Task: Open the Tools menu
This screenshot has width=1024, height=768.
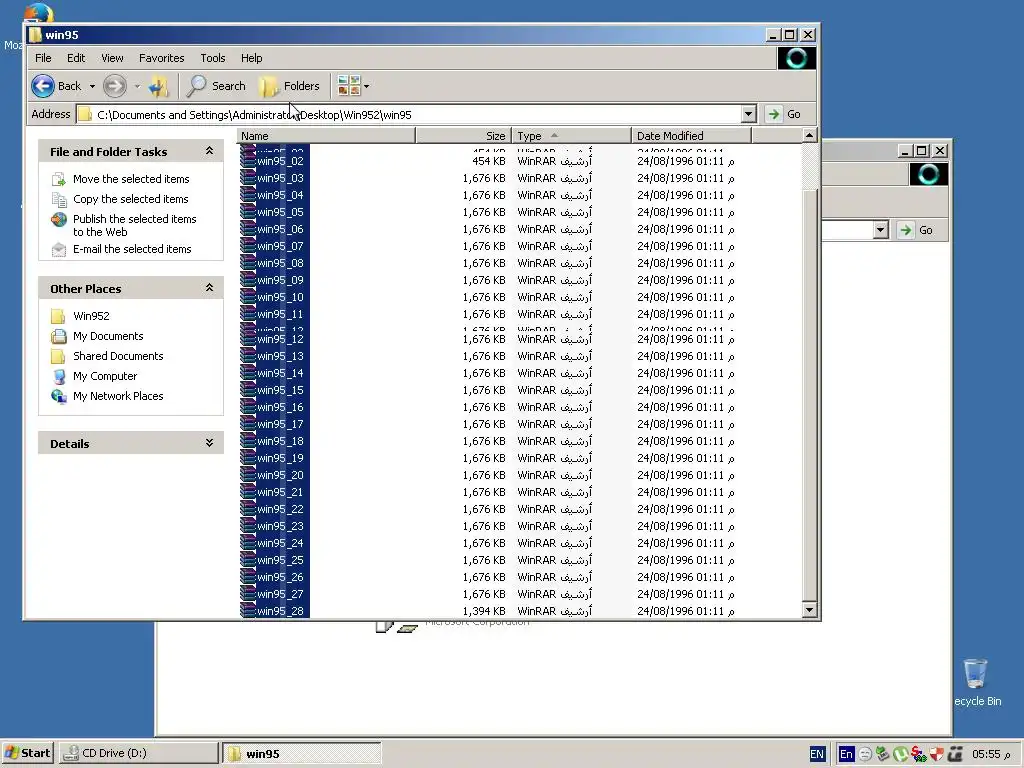Action: coord(212,58)
